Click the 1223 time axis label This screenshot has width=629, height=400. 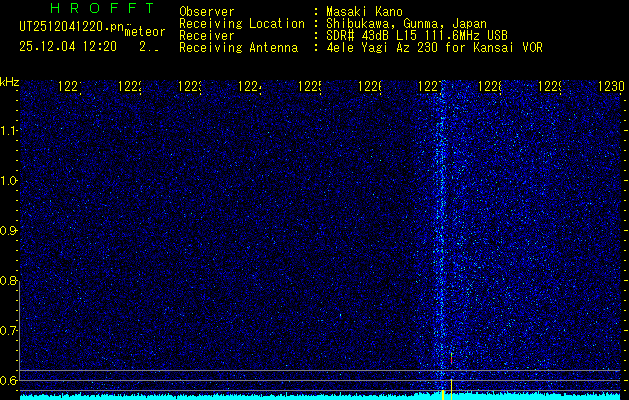coord(191,87)
